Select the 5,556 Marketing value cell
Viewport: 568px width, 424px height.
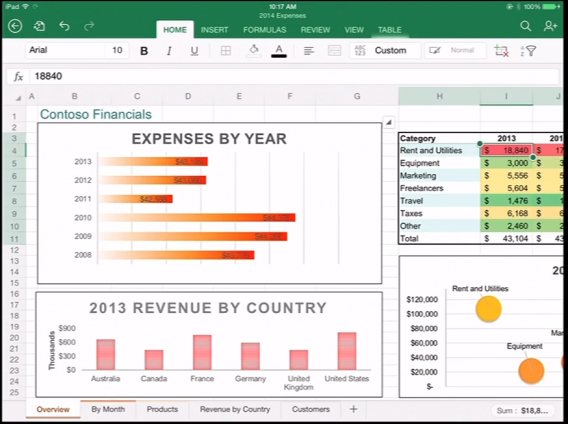click(506, 176)
